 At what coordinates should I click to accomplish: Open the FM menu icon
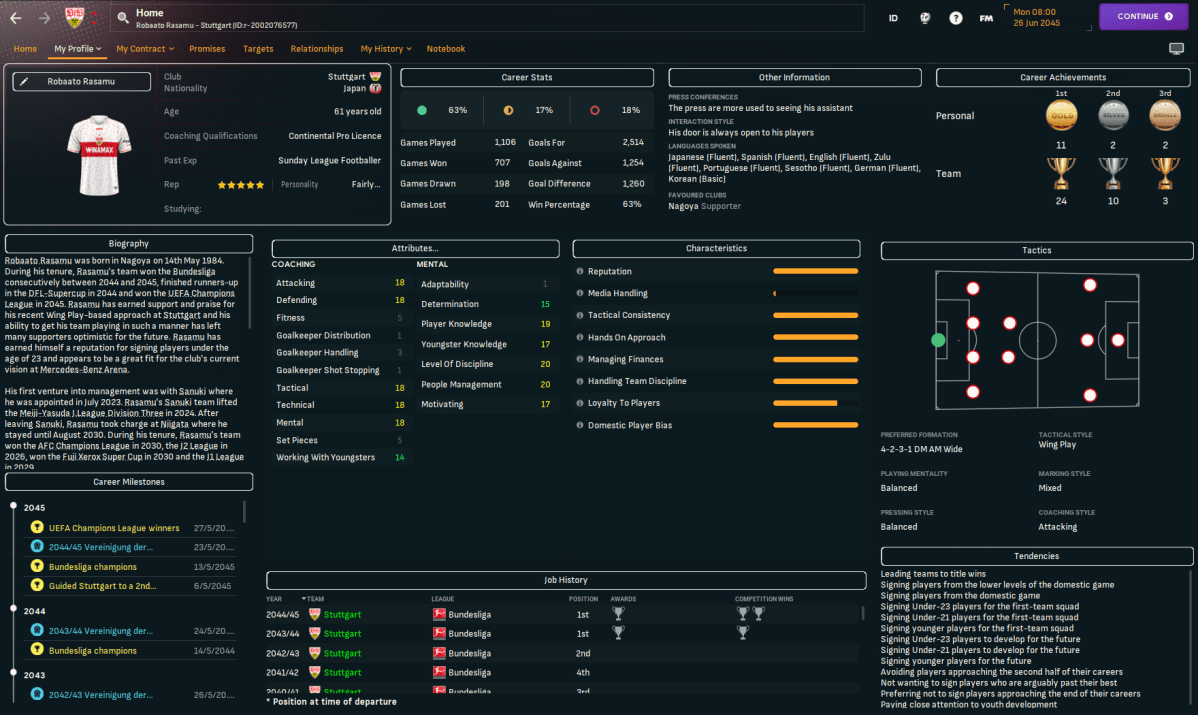pos(986,18)
